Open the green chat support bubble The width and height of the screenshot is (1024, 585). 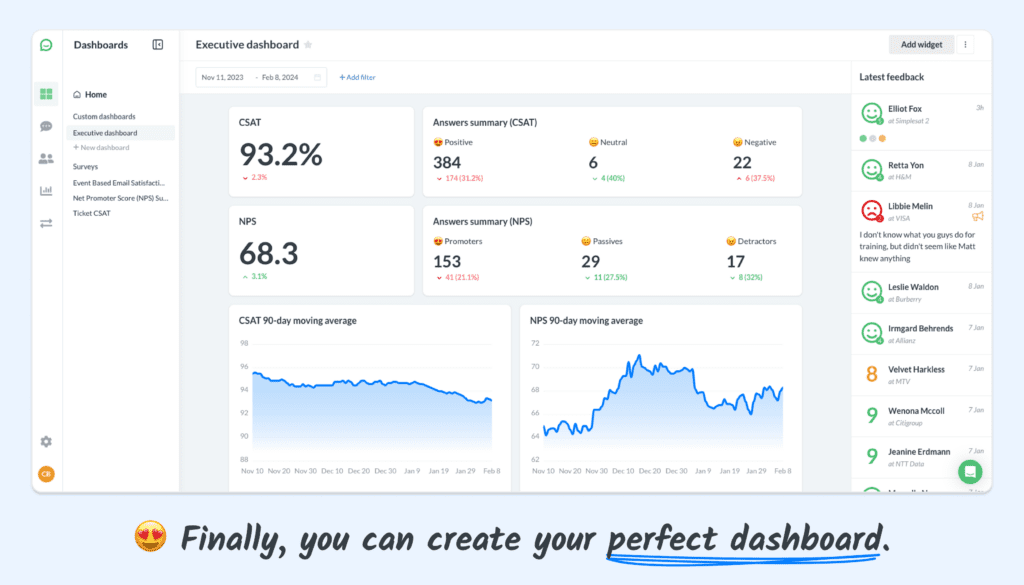(x=969, y=471)
